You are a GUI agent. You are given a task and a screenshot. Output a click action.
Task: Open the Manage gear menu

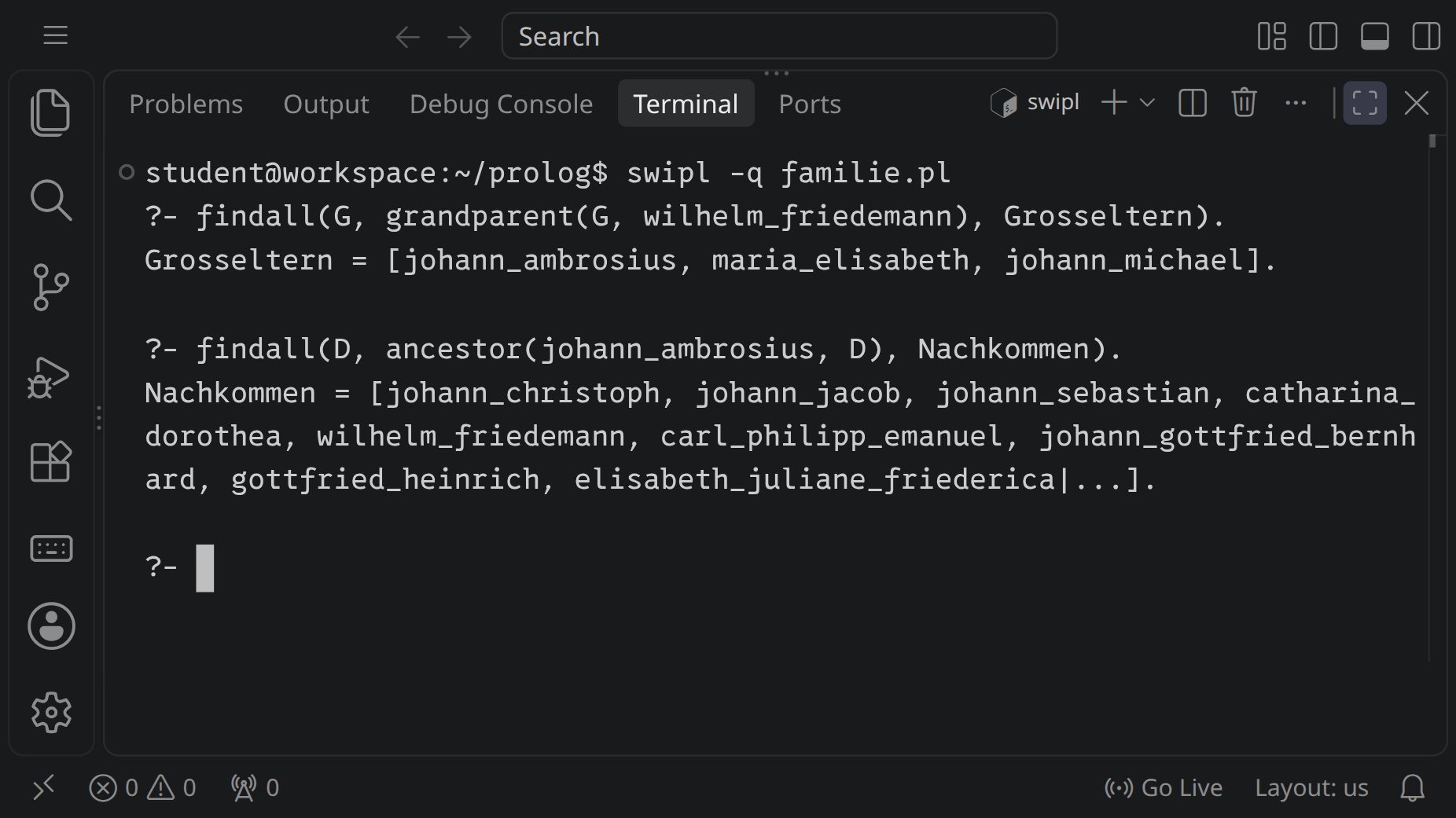(x=51, y=713)
